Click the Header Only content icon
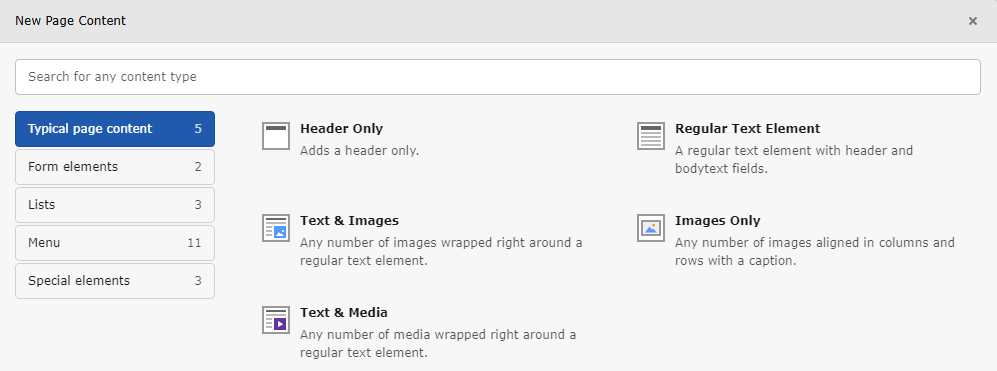This screenshot has height=371, width=997. click(x=276, y=136)
